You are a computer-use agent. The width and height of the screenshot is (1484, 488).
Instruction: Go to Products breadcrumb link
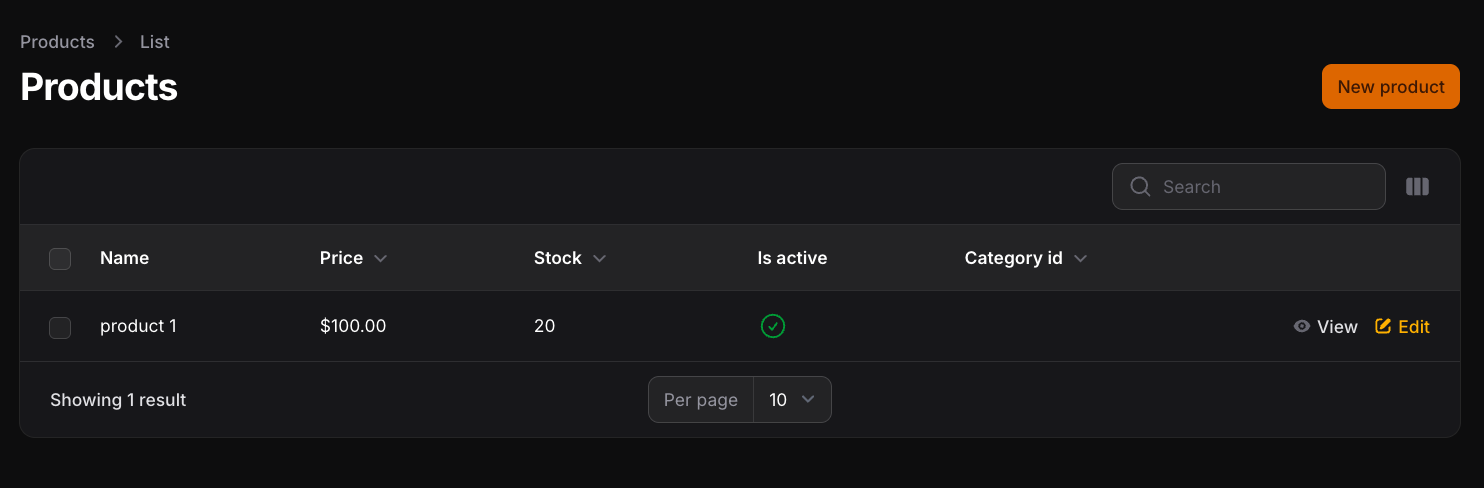pos(57,42)
